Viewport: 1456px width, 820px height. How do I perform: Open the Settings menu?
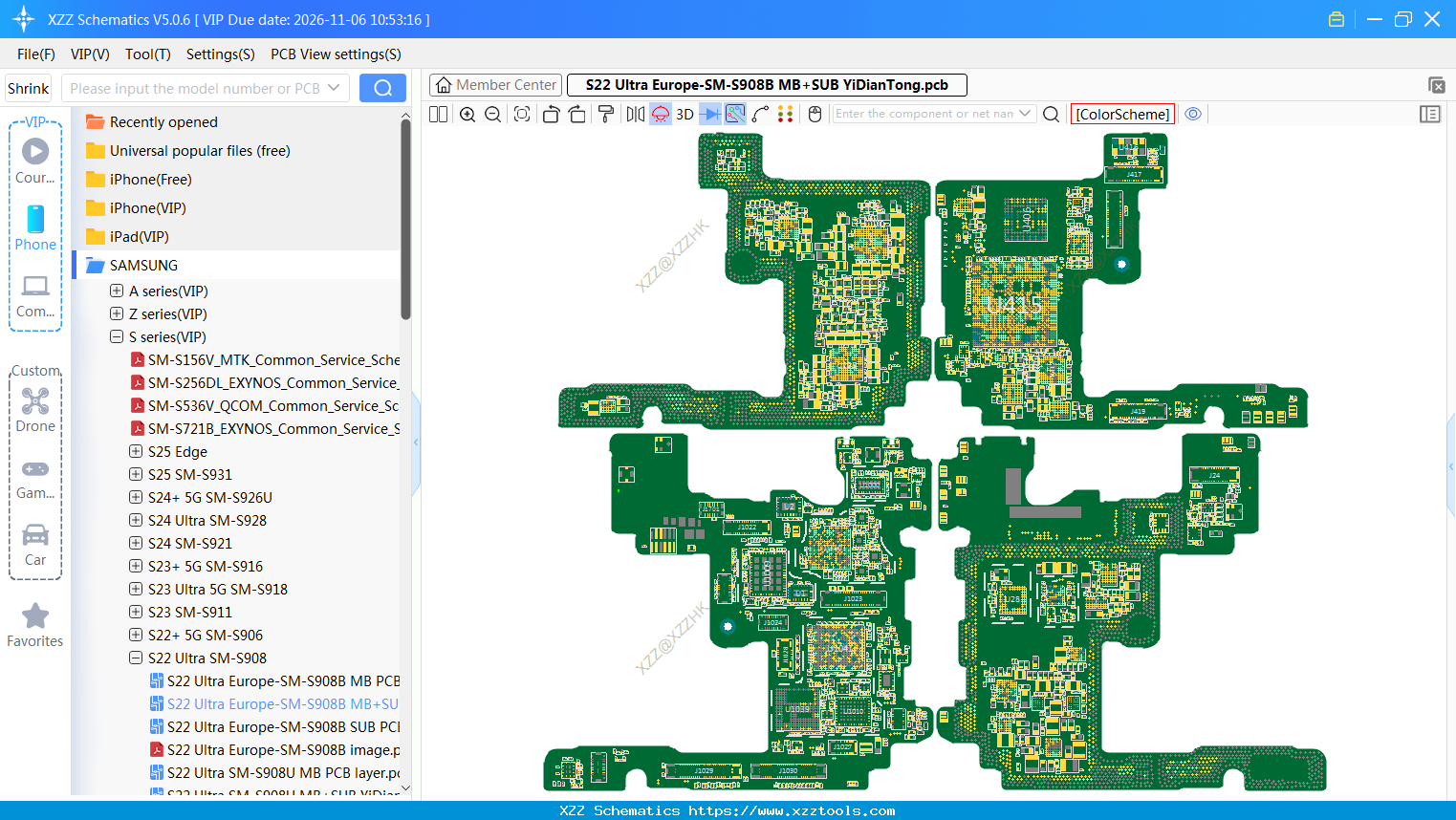[x=221, y=54]
